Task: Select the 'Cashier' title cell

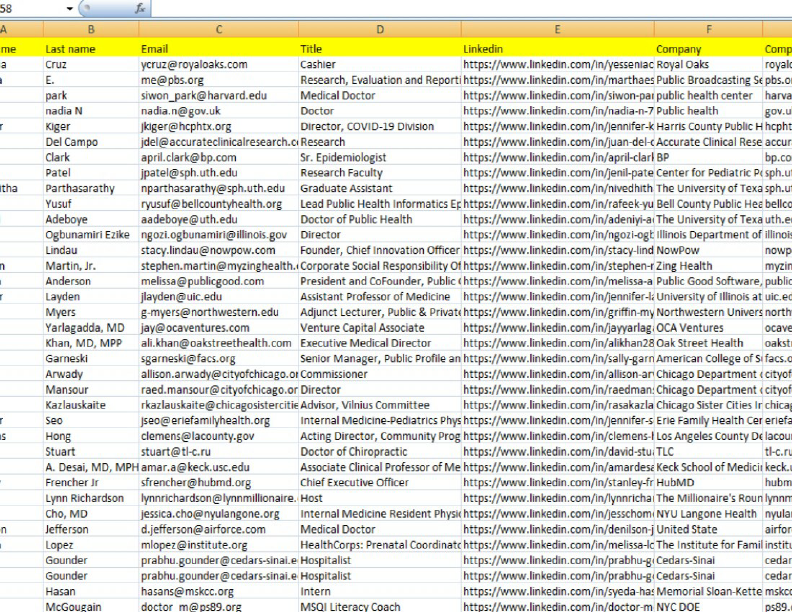Action: point(380,65)
